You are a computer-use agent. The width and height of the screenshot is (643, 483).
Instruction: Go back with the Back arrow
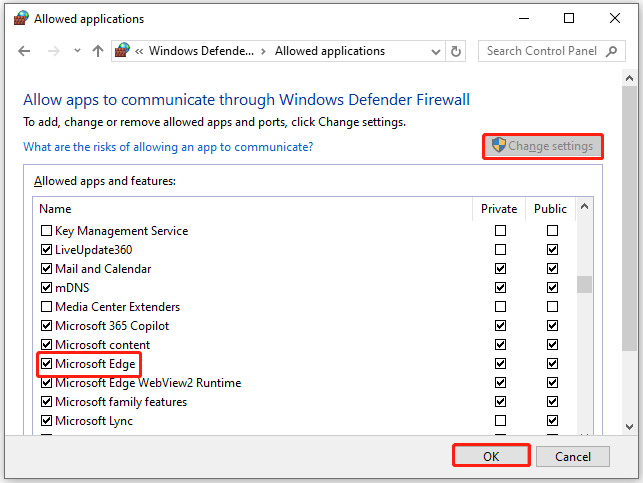[x=24, y=51]
